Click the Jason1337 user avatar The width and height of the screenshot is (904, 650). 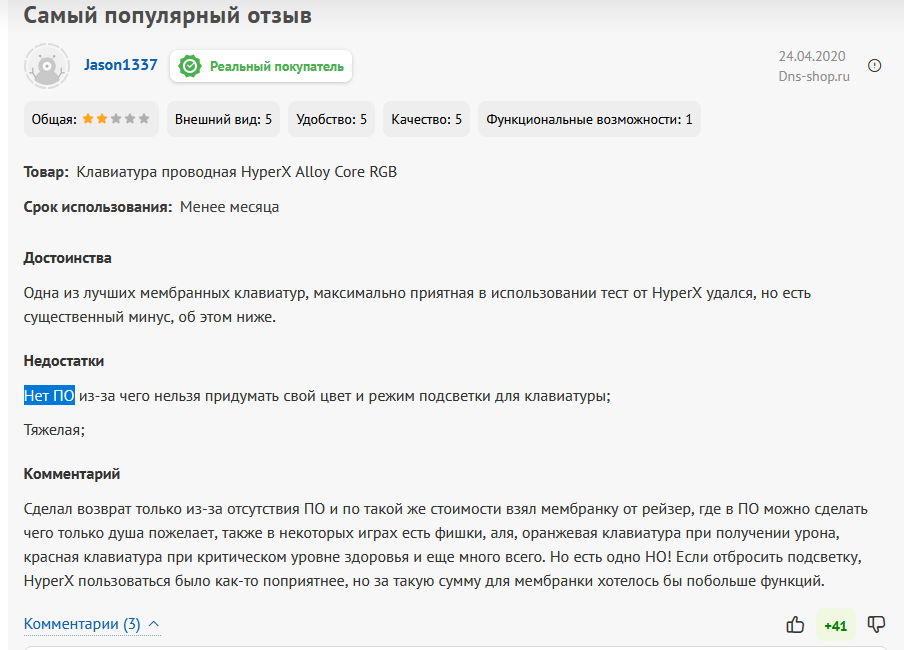(x=46, y=66)
